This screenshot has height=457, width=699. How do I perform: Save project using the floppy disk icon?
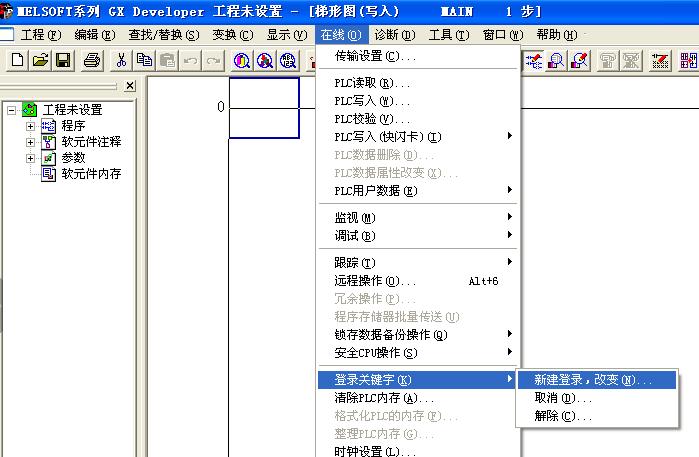pos(62,61)
